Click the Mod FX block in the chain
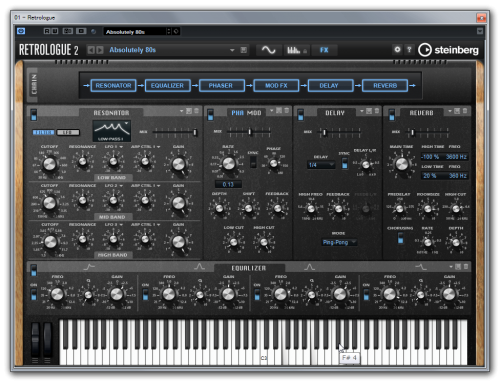 point(276,86)
